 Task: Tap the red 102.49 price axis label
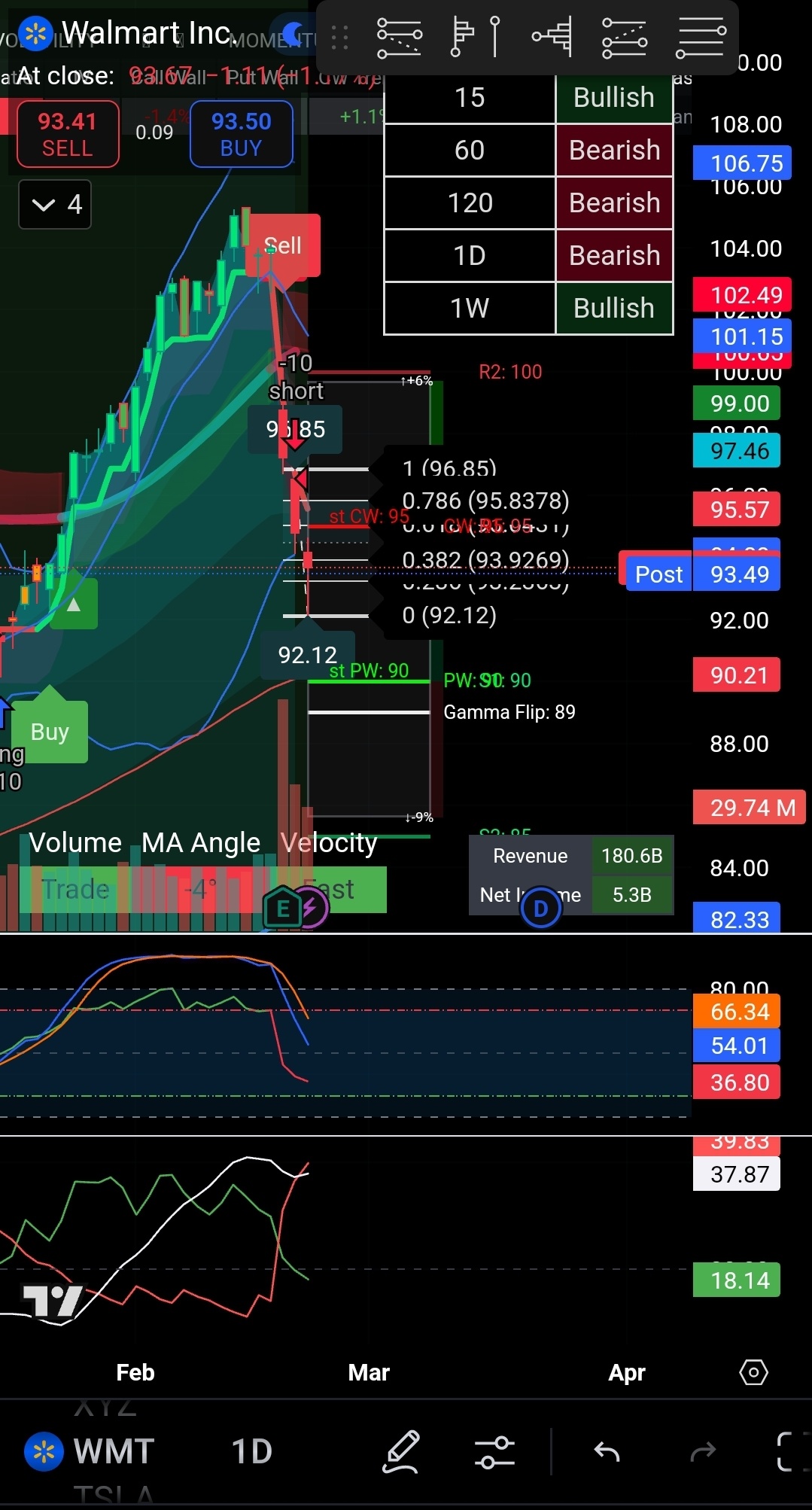[742, 295]
